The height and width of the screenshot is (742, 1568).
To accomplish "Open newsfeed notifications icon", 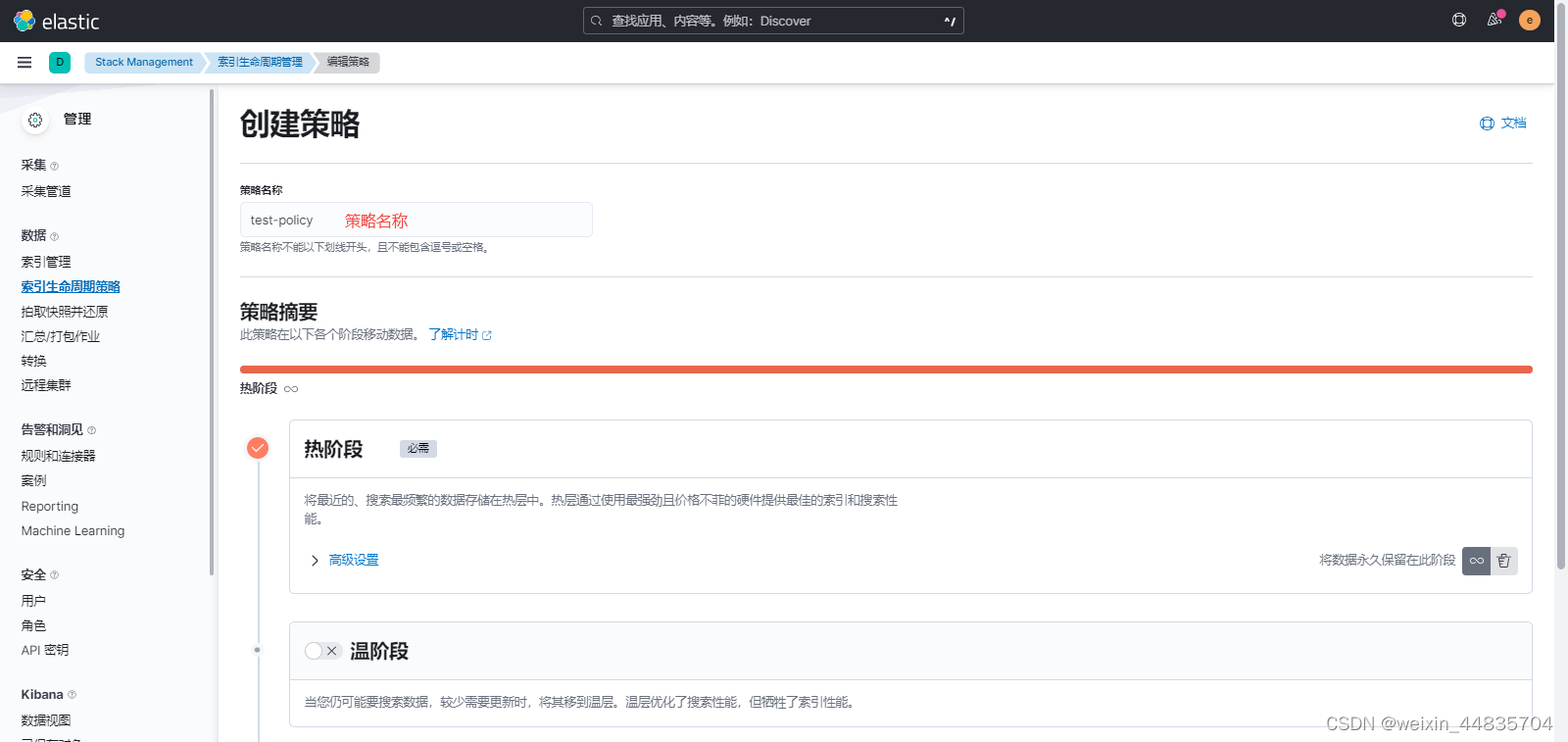I will [1494, 20].
